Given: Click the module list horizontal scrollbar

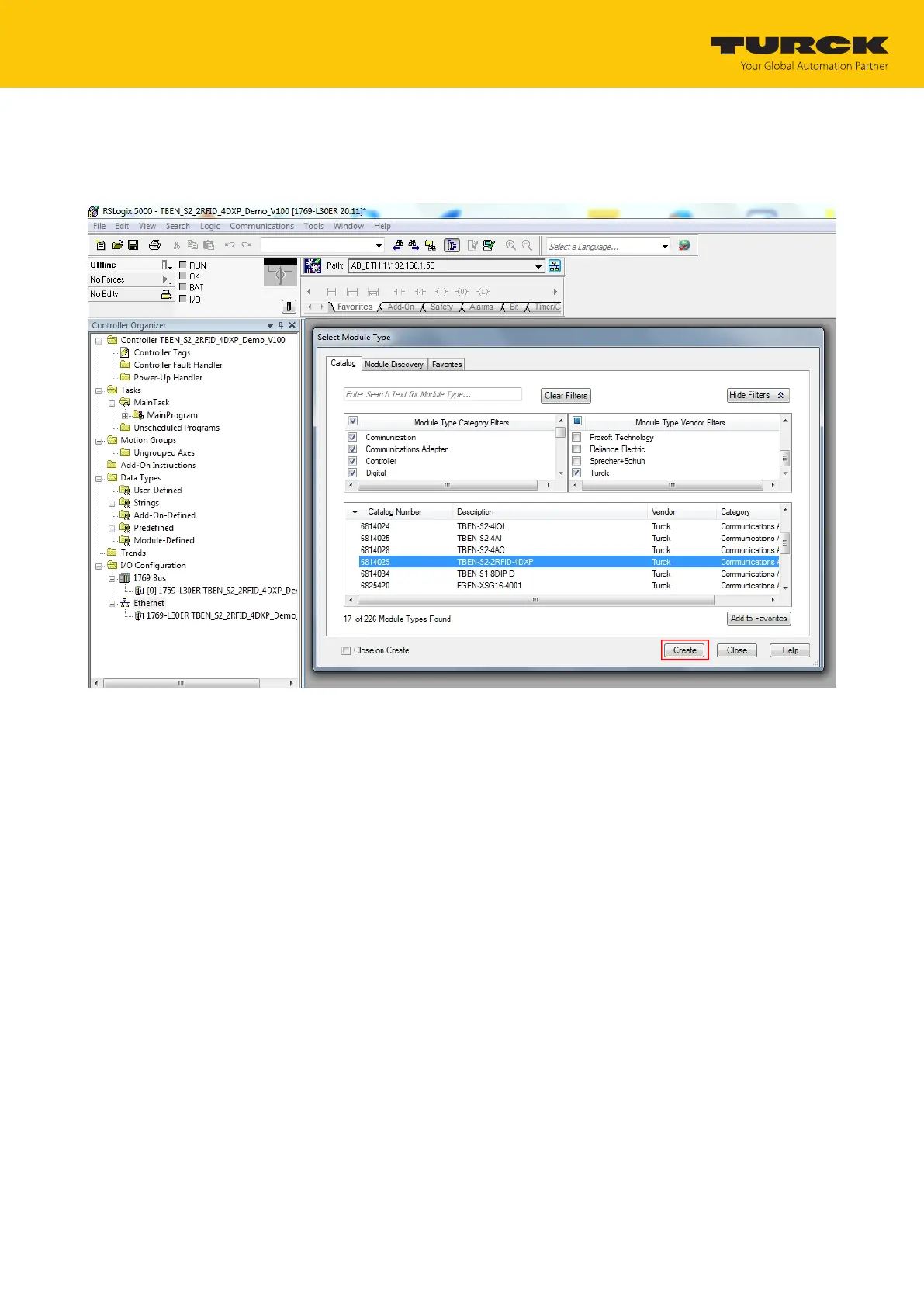Looking at the screenshot, I should (x=536, y=600).
